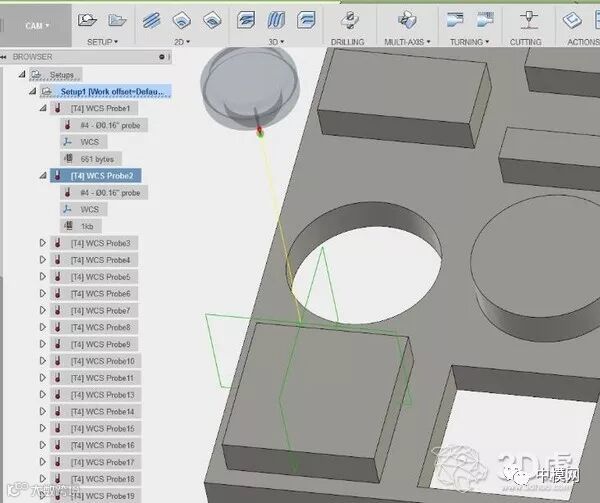This screenshot has height=503, width=600.
Task: Click probe icon beside WCS Probe13
Action: click(58, 394)
